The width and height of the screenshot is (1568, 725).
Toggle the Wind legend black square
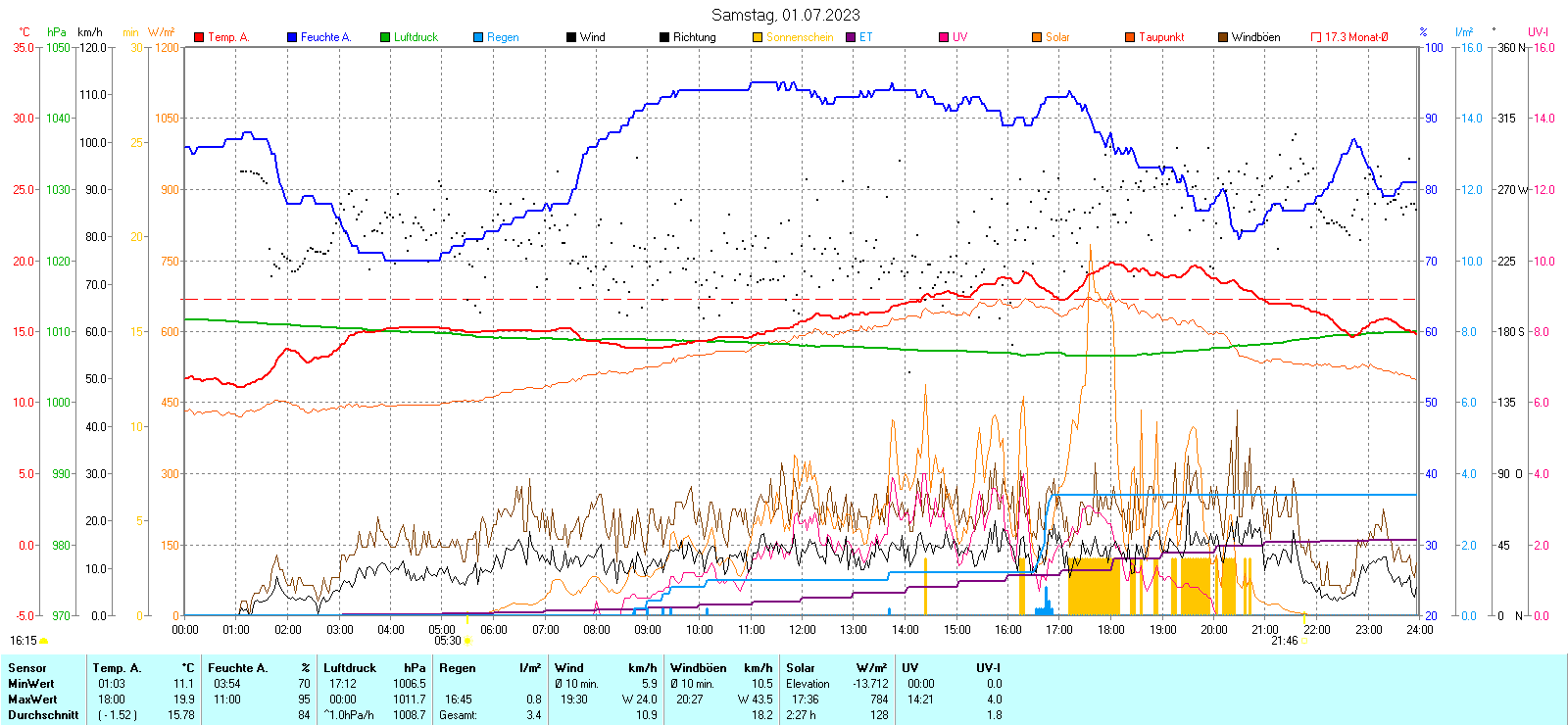(x=571, y=37)
